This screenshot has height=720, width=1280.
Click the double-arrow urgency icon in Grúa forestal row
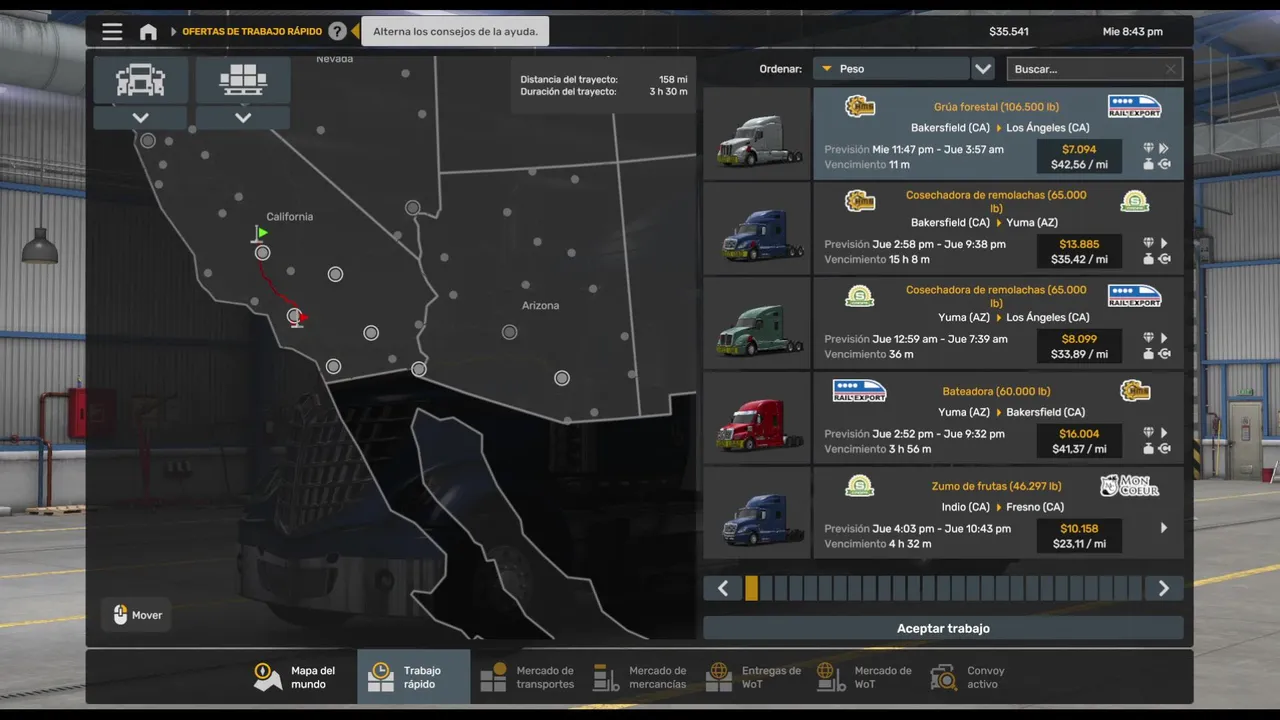(x=1164, y=148)
